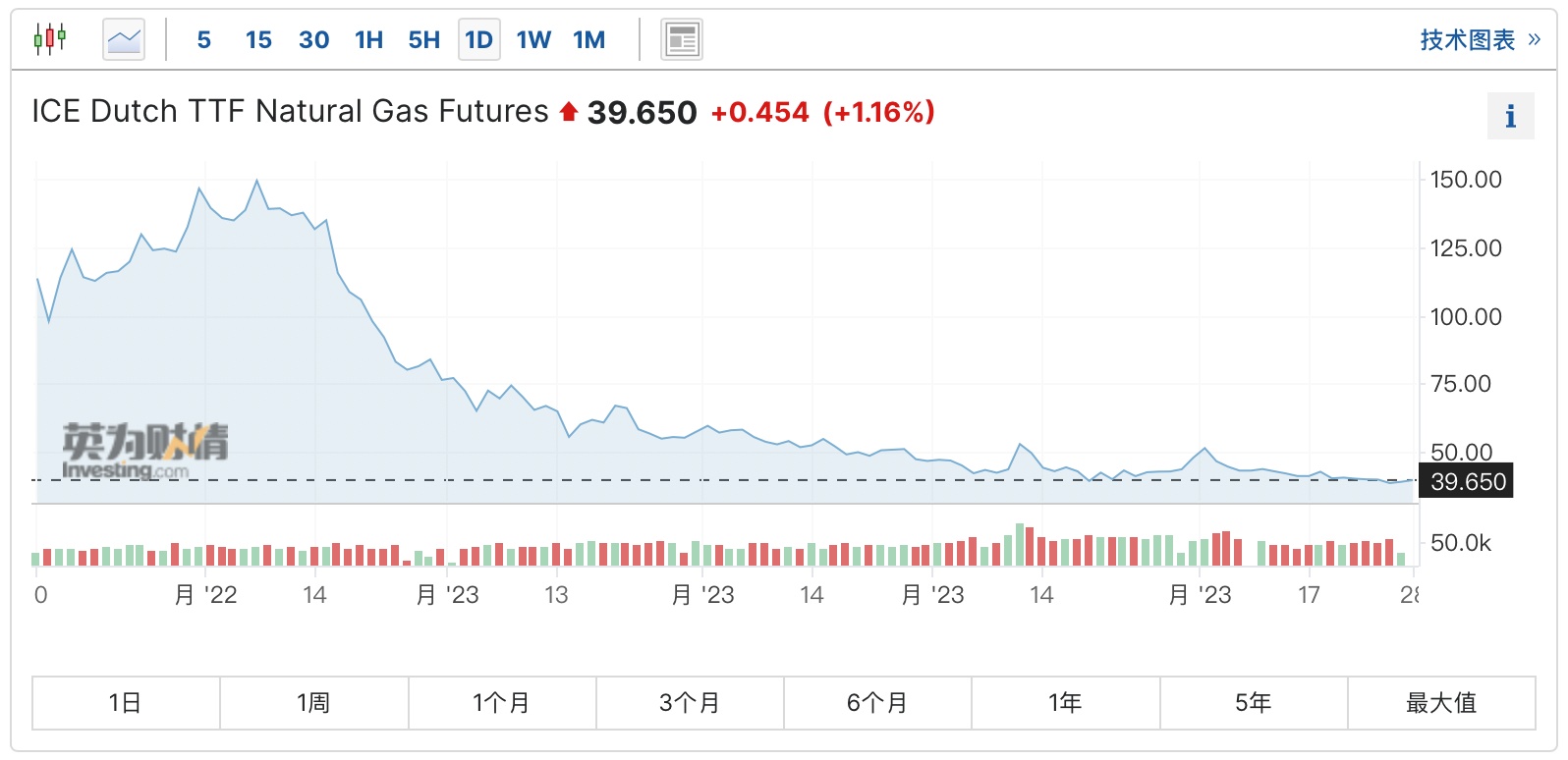
Task: Click the tallest volume bar
Action: coord(1020,545)
